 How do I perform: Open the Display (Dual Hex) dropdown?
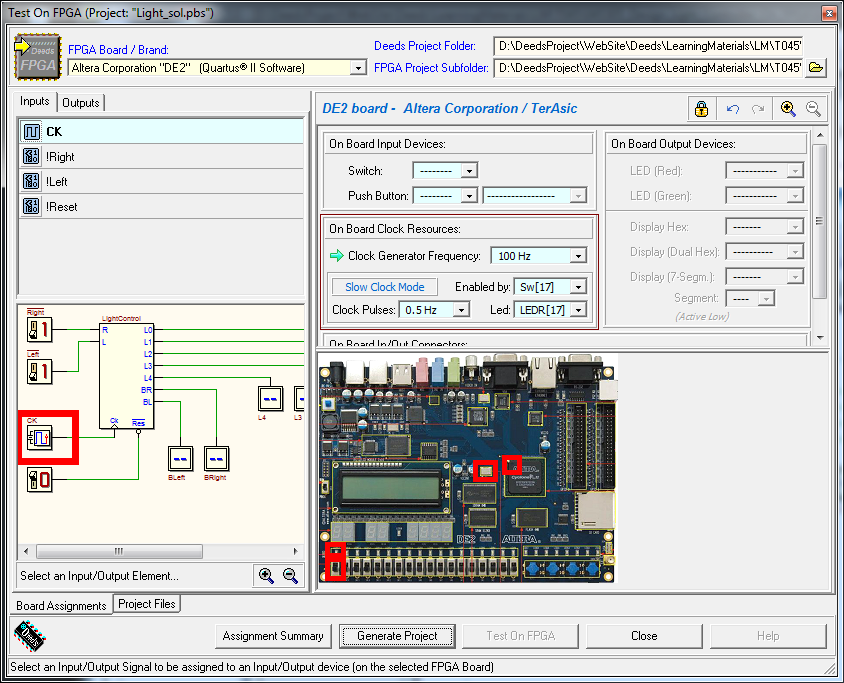(795, 252)
